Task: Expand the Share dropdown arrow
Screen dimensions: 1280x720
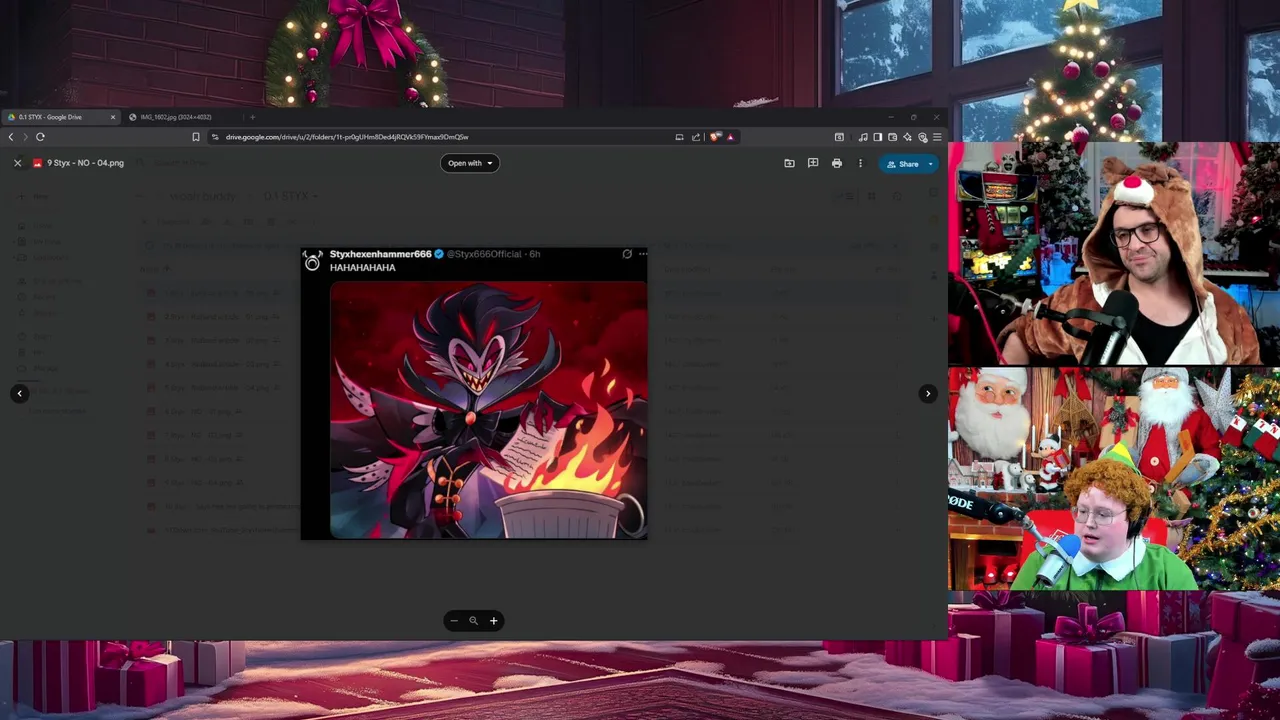Action: (930, 164)
